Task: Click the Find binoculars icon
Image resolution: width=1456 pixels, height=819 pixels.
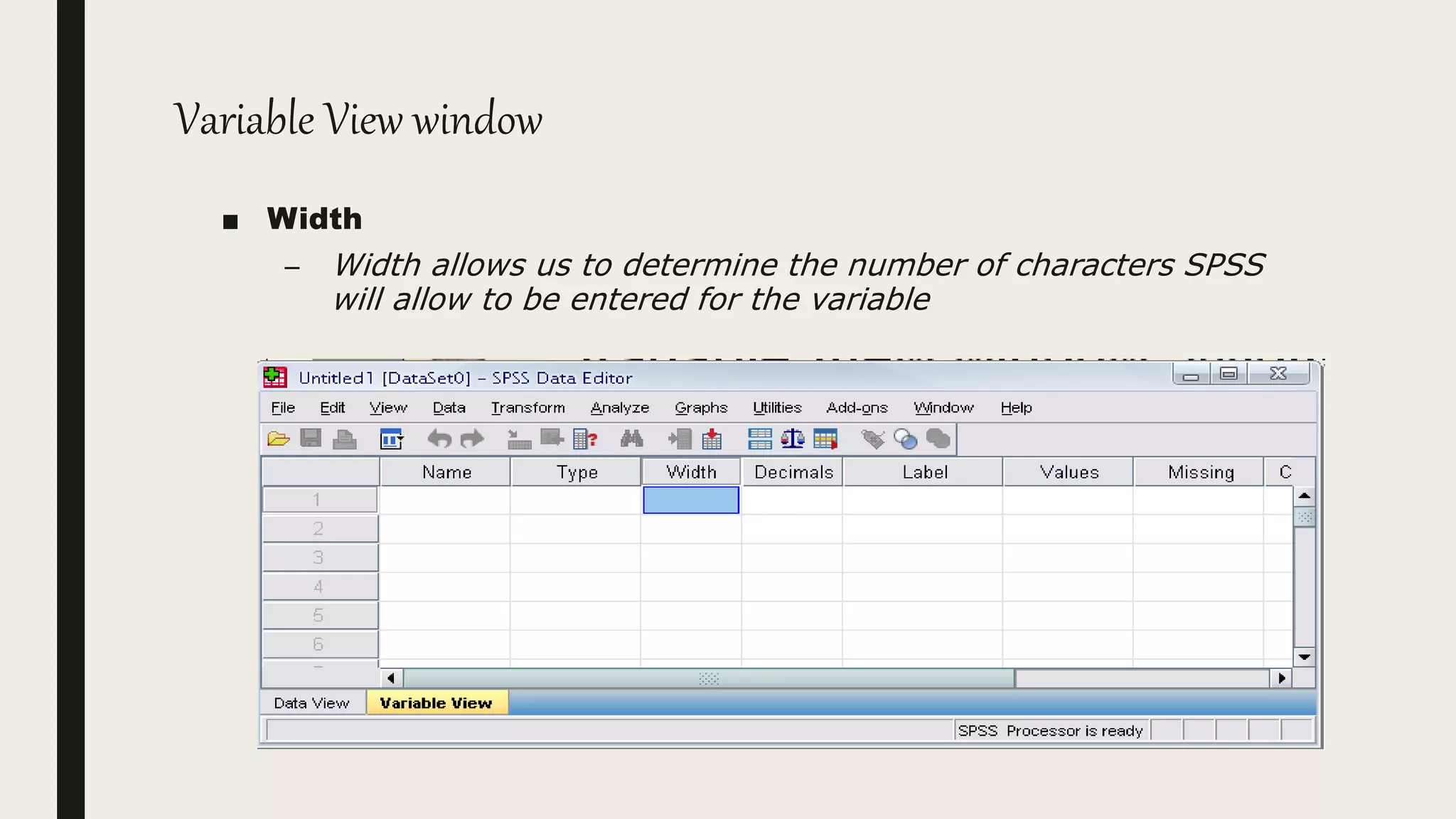Action: coord(631,439)
